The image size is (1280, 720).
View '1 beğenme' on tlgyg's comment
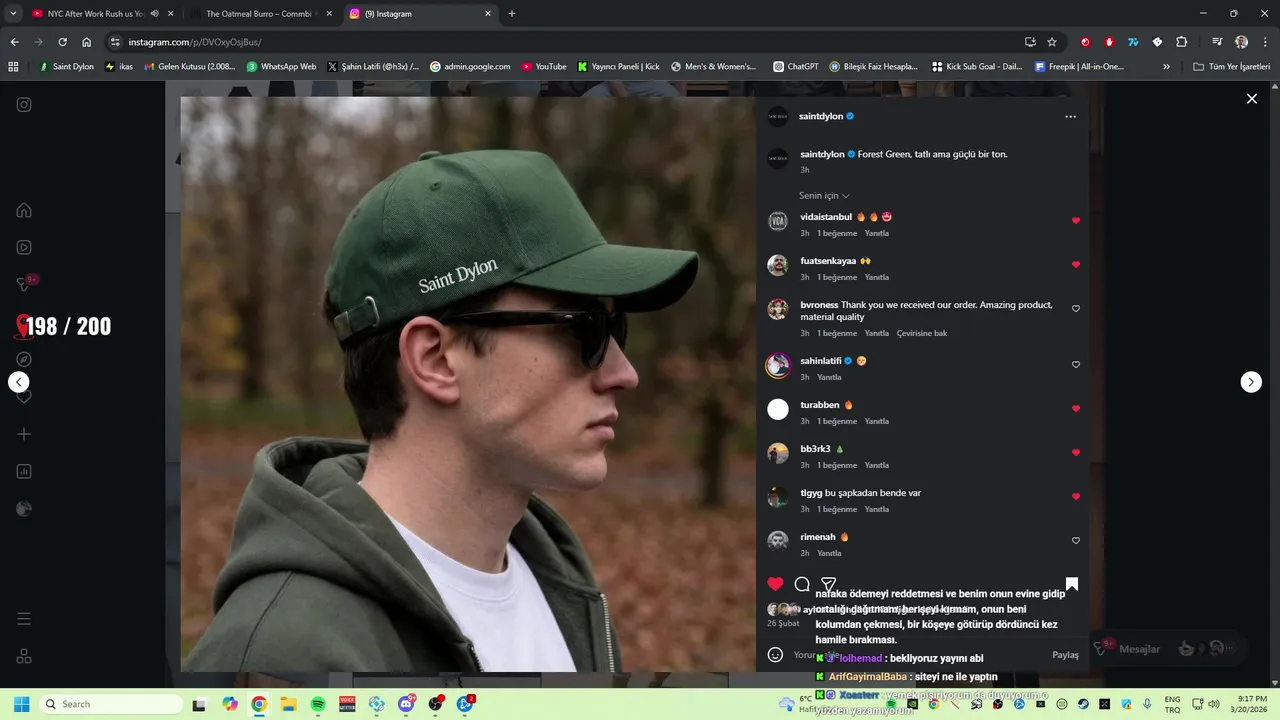pyautogui.click(x=837, y=509)
